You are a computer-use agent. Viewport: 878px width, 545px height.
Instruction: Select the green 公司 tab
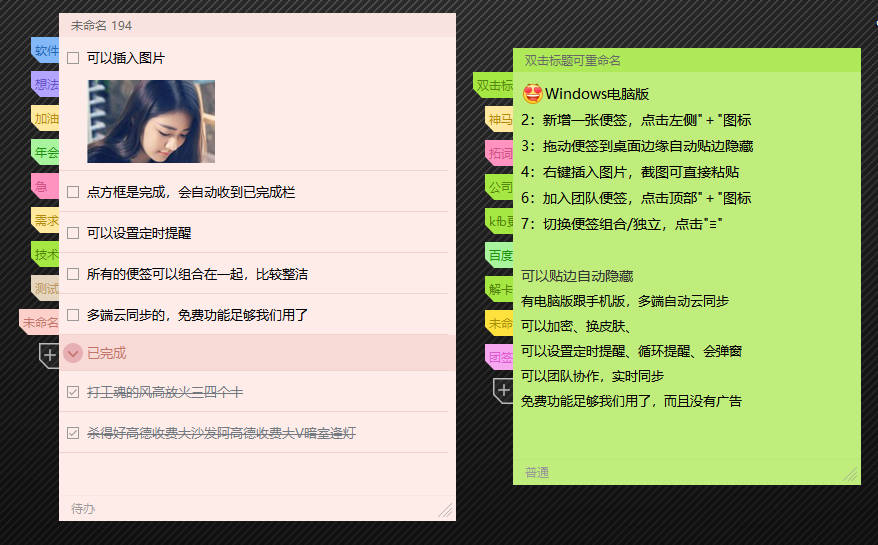[x=499, y=187]
